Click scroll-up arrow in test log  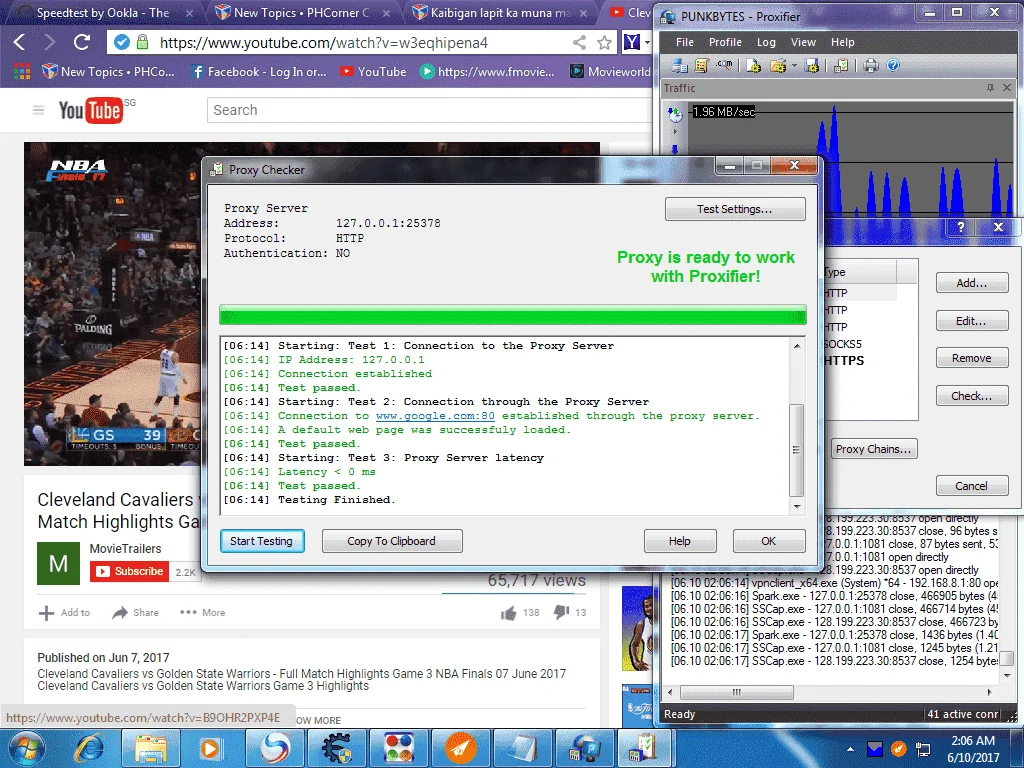797,345
